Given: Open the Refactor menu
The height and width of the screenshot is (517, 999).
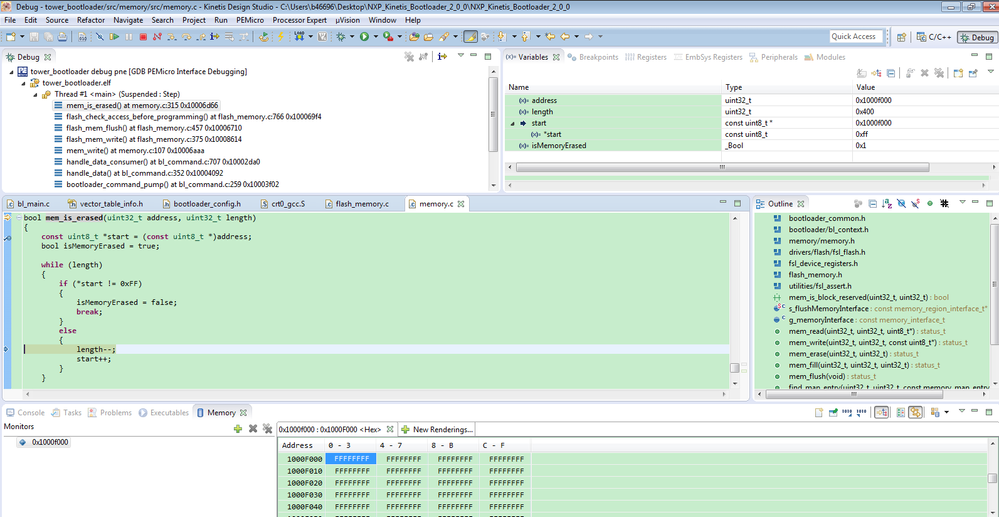Looking at the screenshot, I should [90, 20].
